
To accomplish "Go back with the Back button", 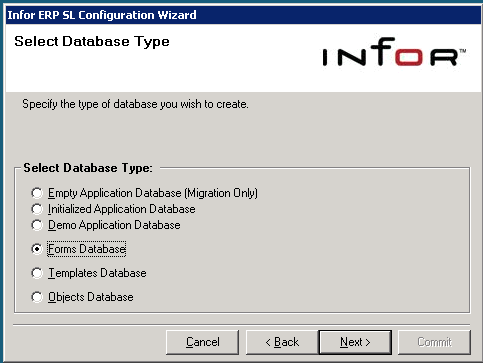I will [282, 342].
